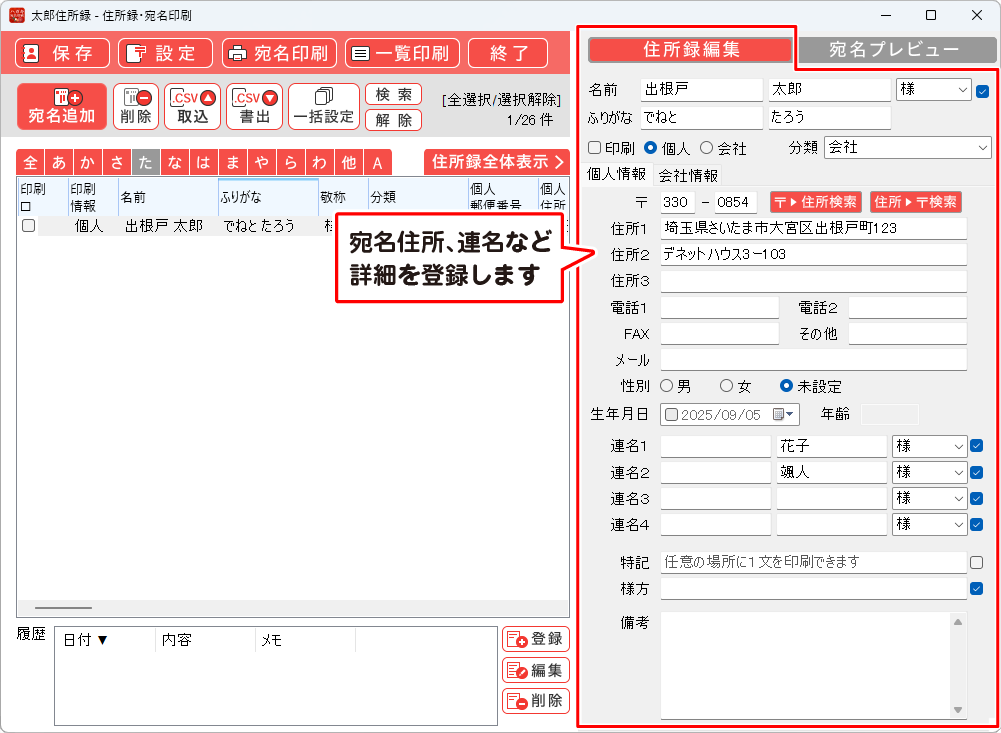Switch to 会社情報 tab

[688, 175]
